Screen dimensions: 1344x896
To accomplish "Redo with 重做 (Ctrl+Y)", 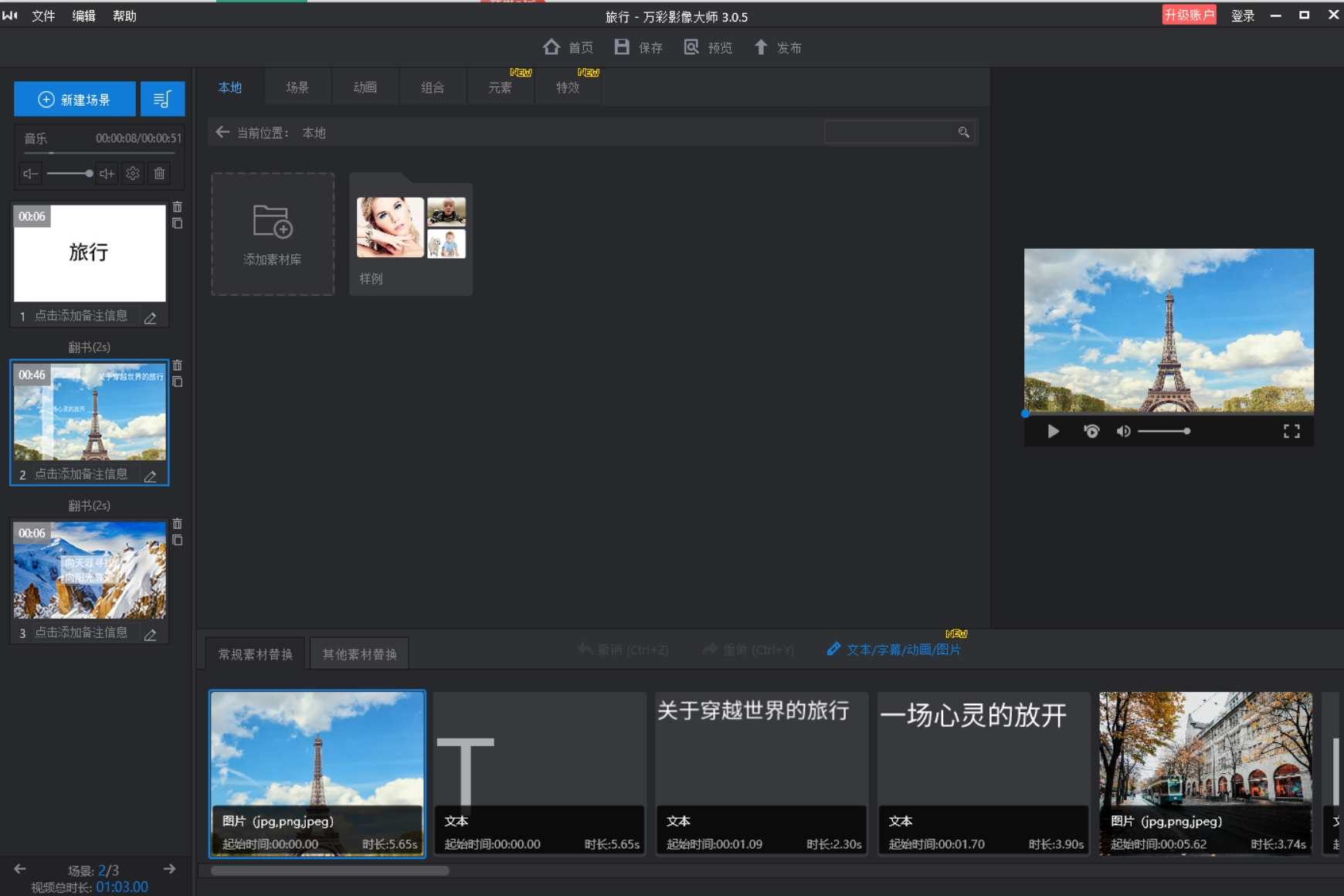I will (x=748, y=650).
